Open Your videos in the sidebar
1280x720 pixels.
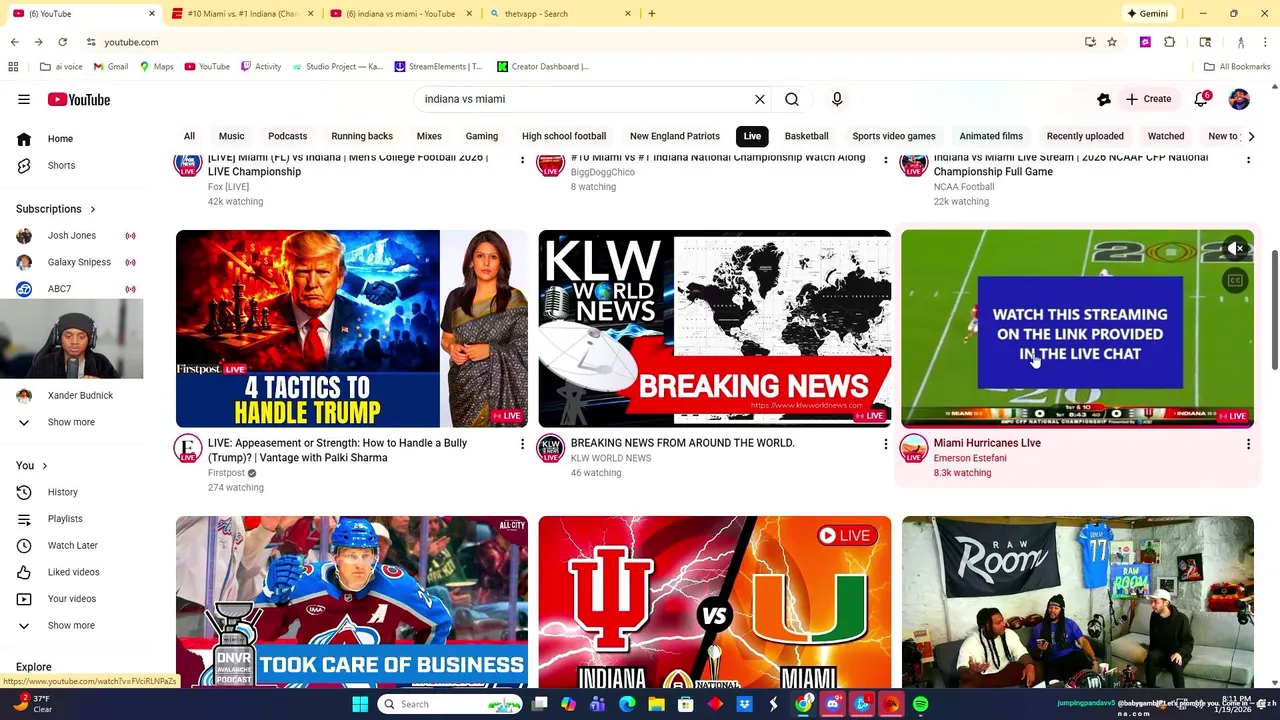click(71, 598)
